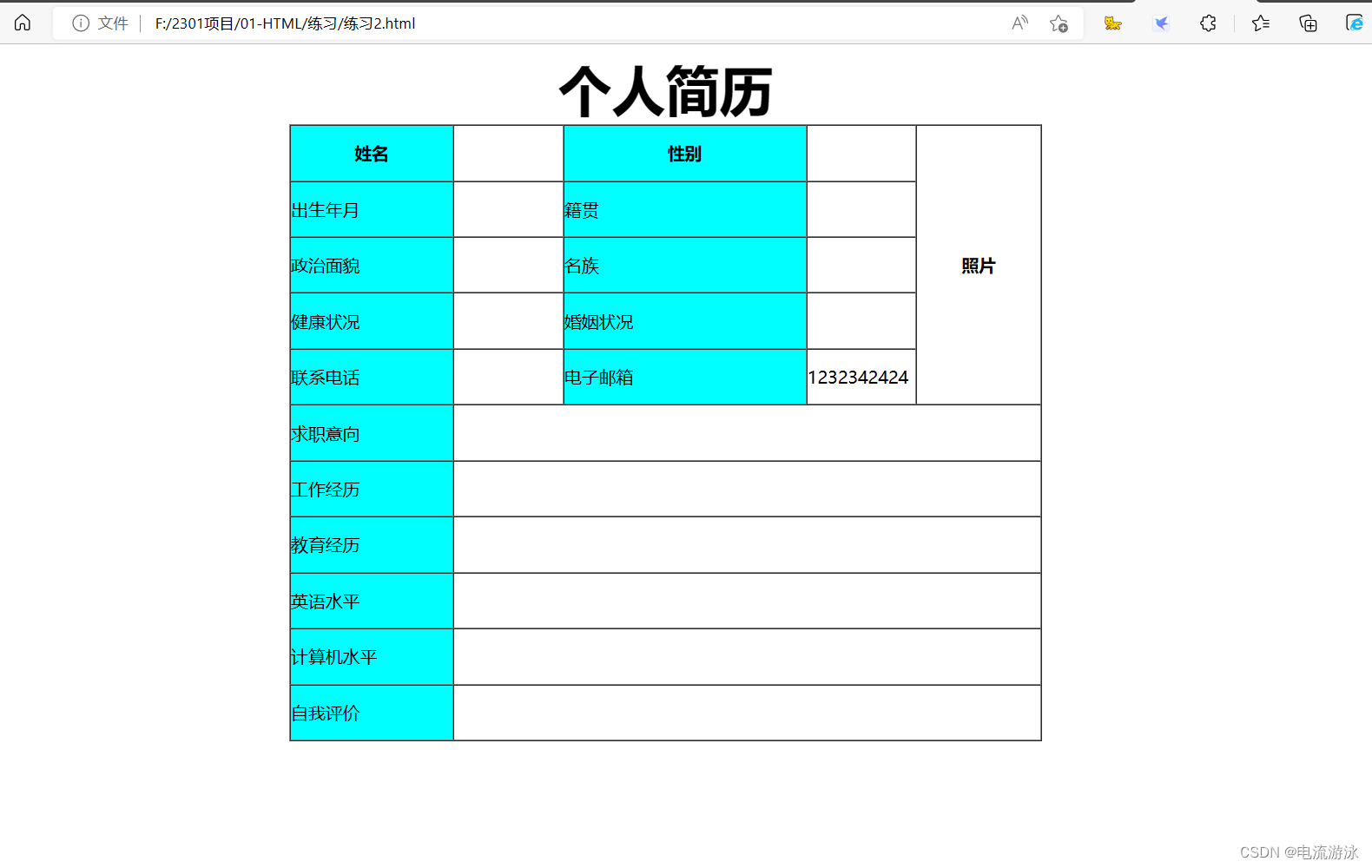Click the 计算机水平 label cell

click(x=372, y=657)
